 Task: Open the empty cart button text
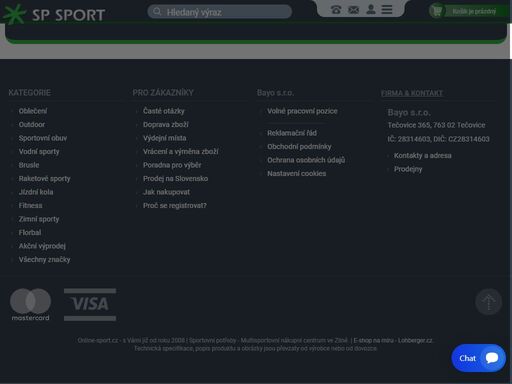(x=474, y=11)
